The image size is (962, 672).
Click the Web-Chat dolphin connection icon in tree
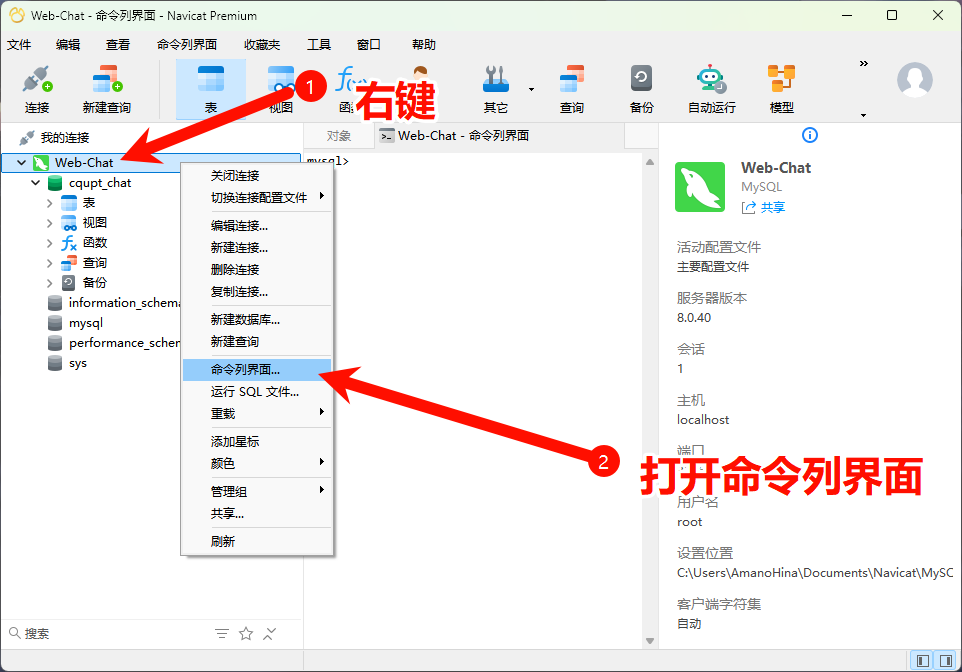click(40, 163)
